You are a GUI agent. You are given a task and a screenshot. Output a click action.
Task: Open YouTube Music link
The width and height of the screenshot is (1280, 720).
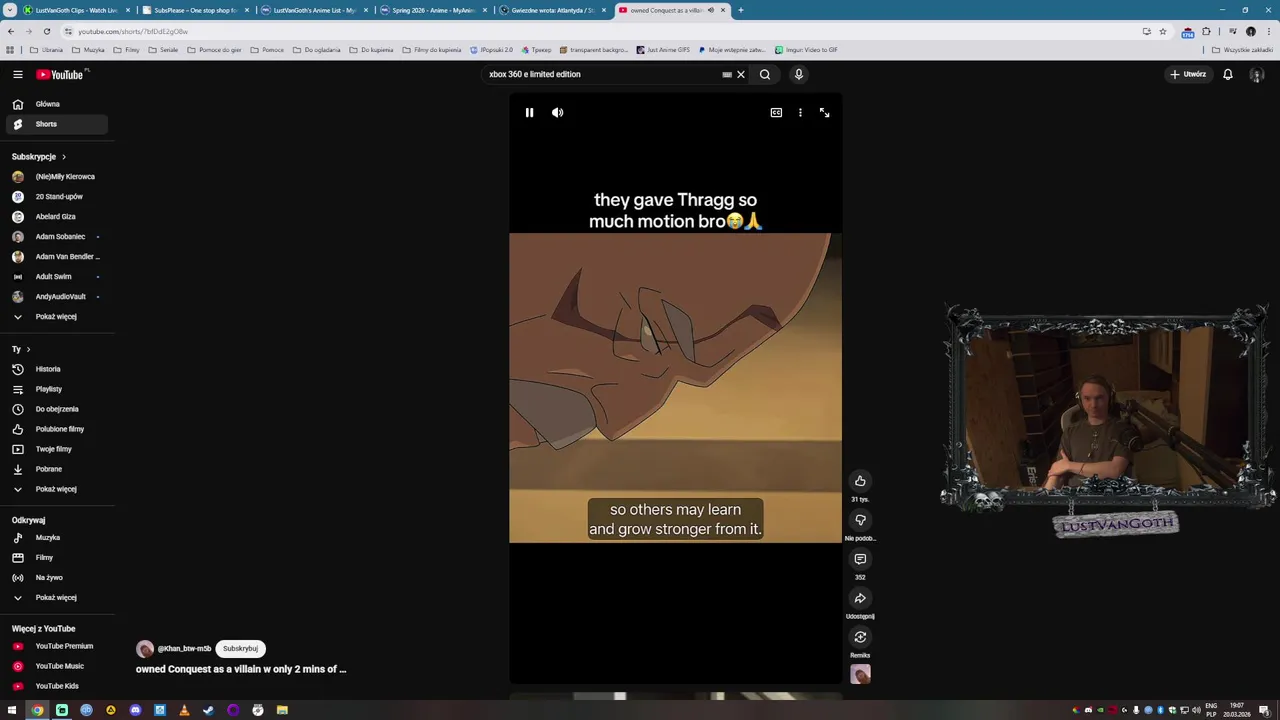click(x=56, y=666)
